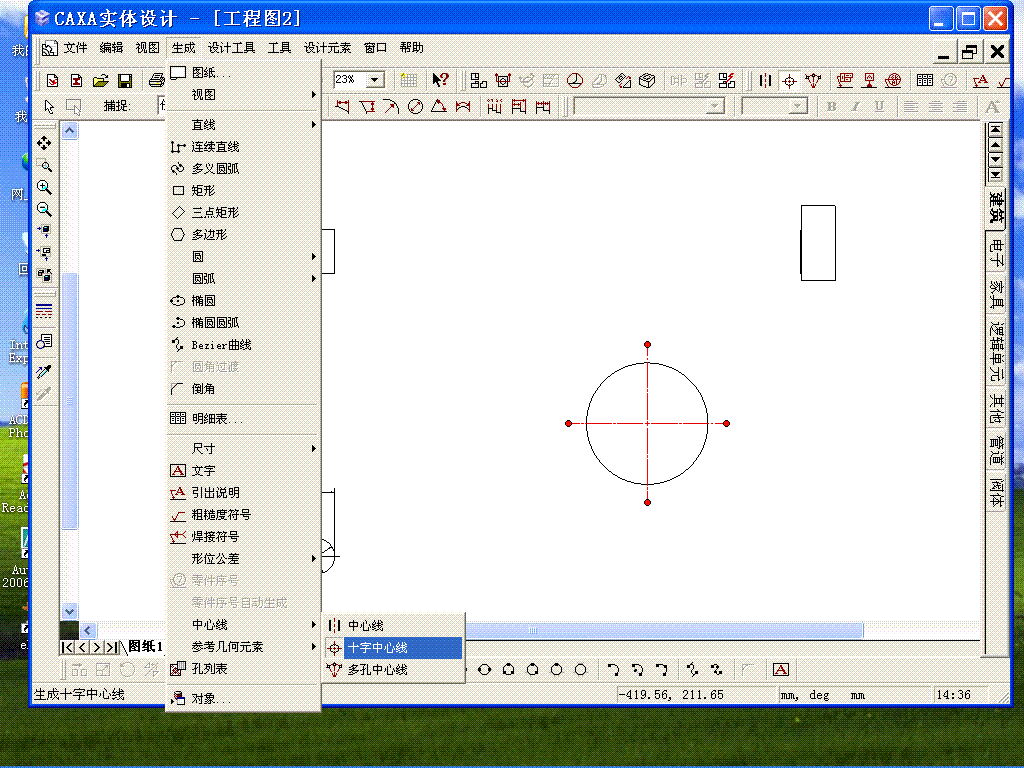Screen dimensions: 1024x768
Task: Switch to the 电子 catalog tab
Action: 996,251
